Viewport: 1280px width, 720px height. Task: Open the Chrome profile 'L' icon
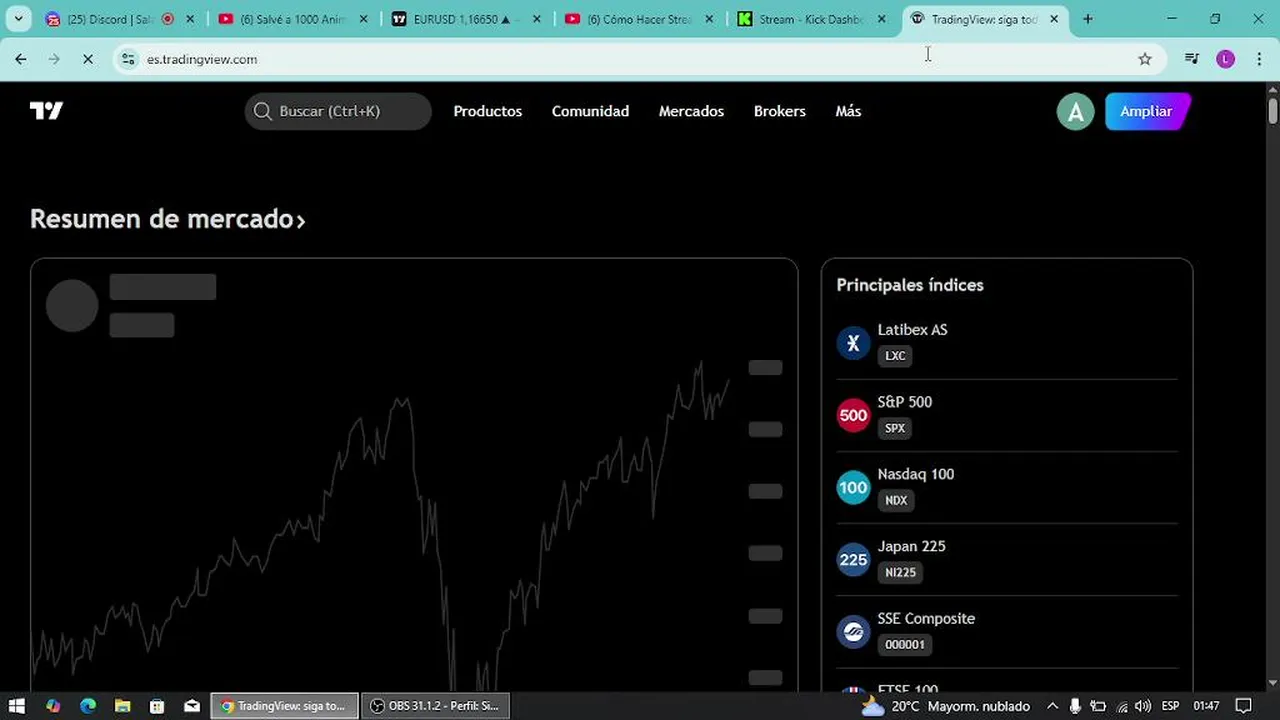[1225, 59]
